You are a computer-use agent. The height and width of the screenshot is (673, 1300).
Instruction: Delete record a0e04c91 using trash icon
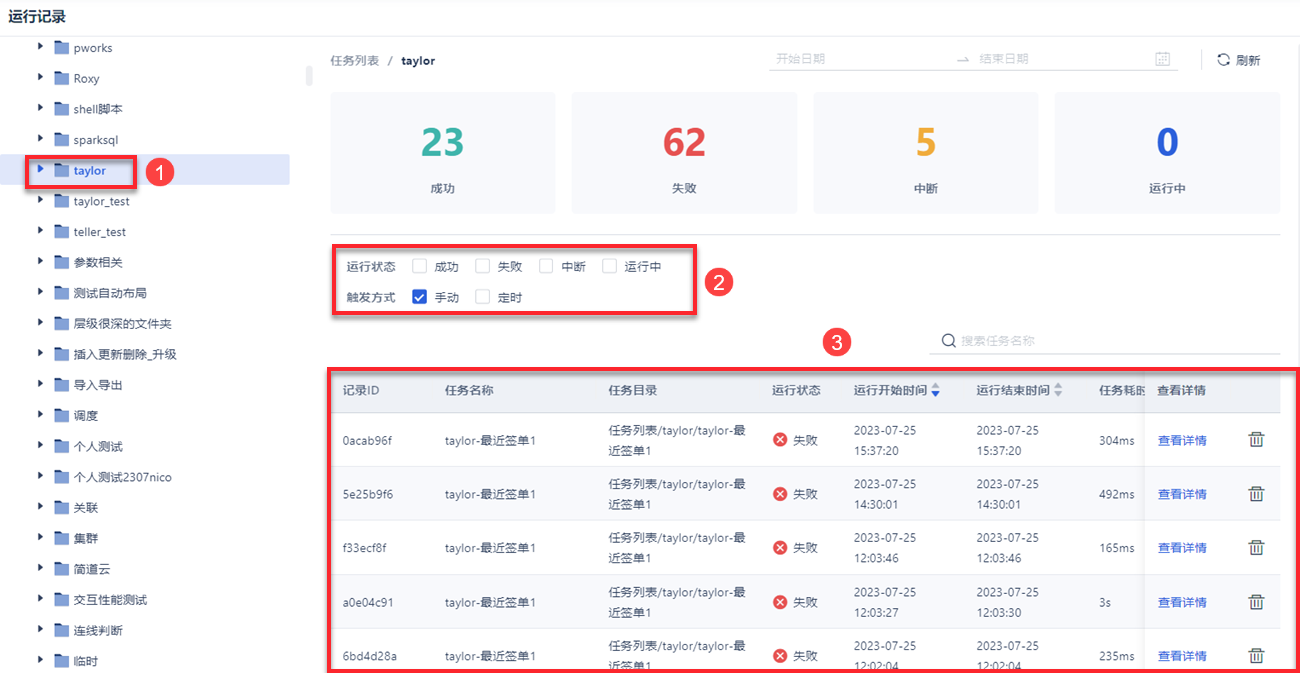pyautogui.click(x=1257, y=601)
